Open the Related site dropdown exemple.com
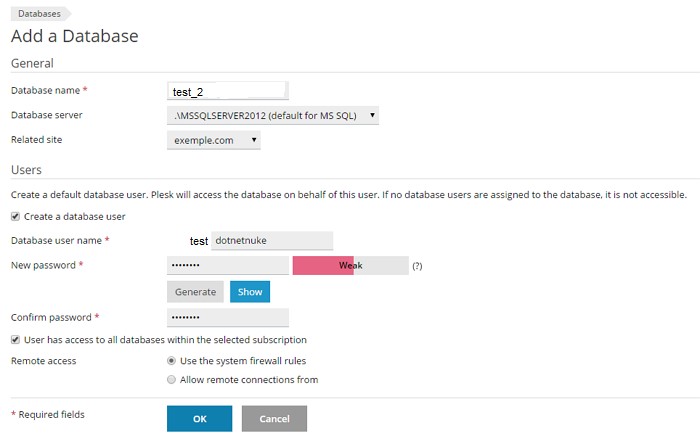The image size is (700, 436). (x=214, y=140)
